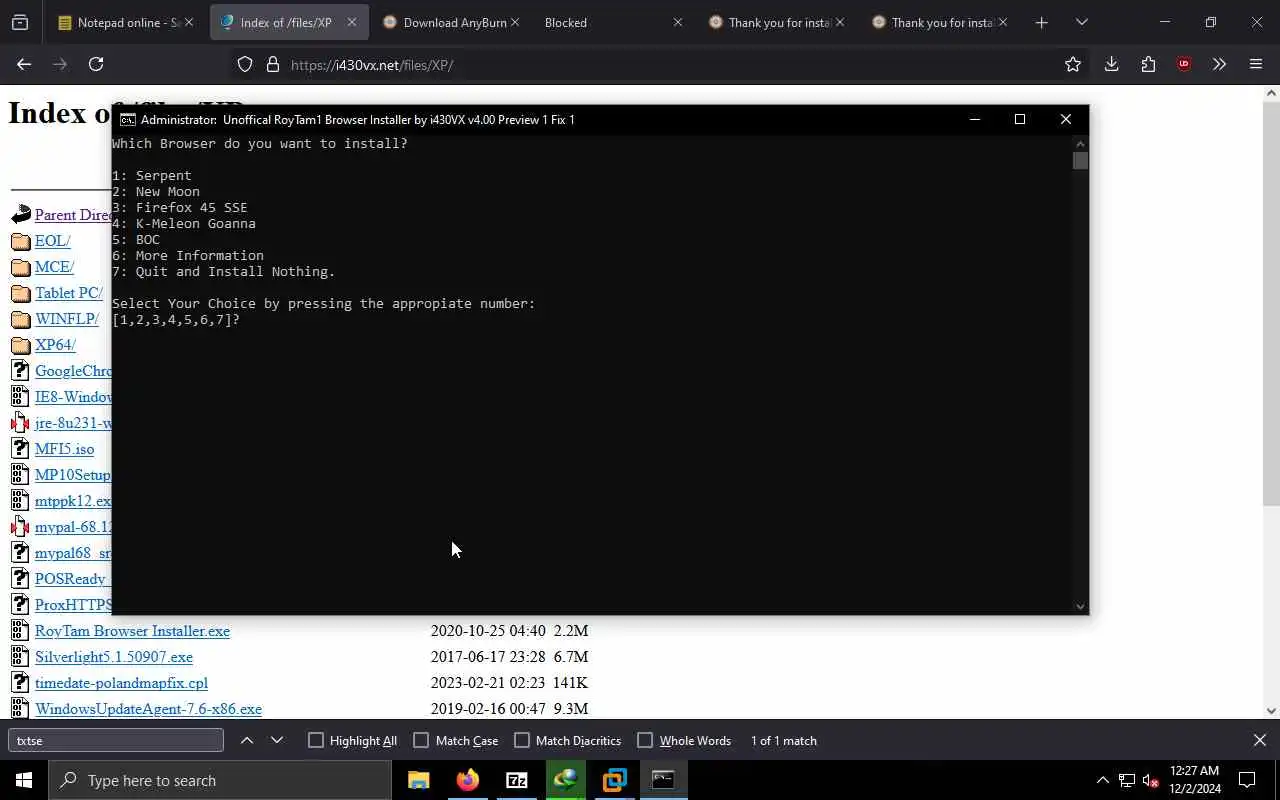Open the extensions puzzle icon
The width and height of the screenshot is (1280, 800).
(x=1148, y=64)
